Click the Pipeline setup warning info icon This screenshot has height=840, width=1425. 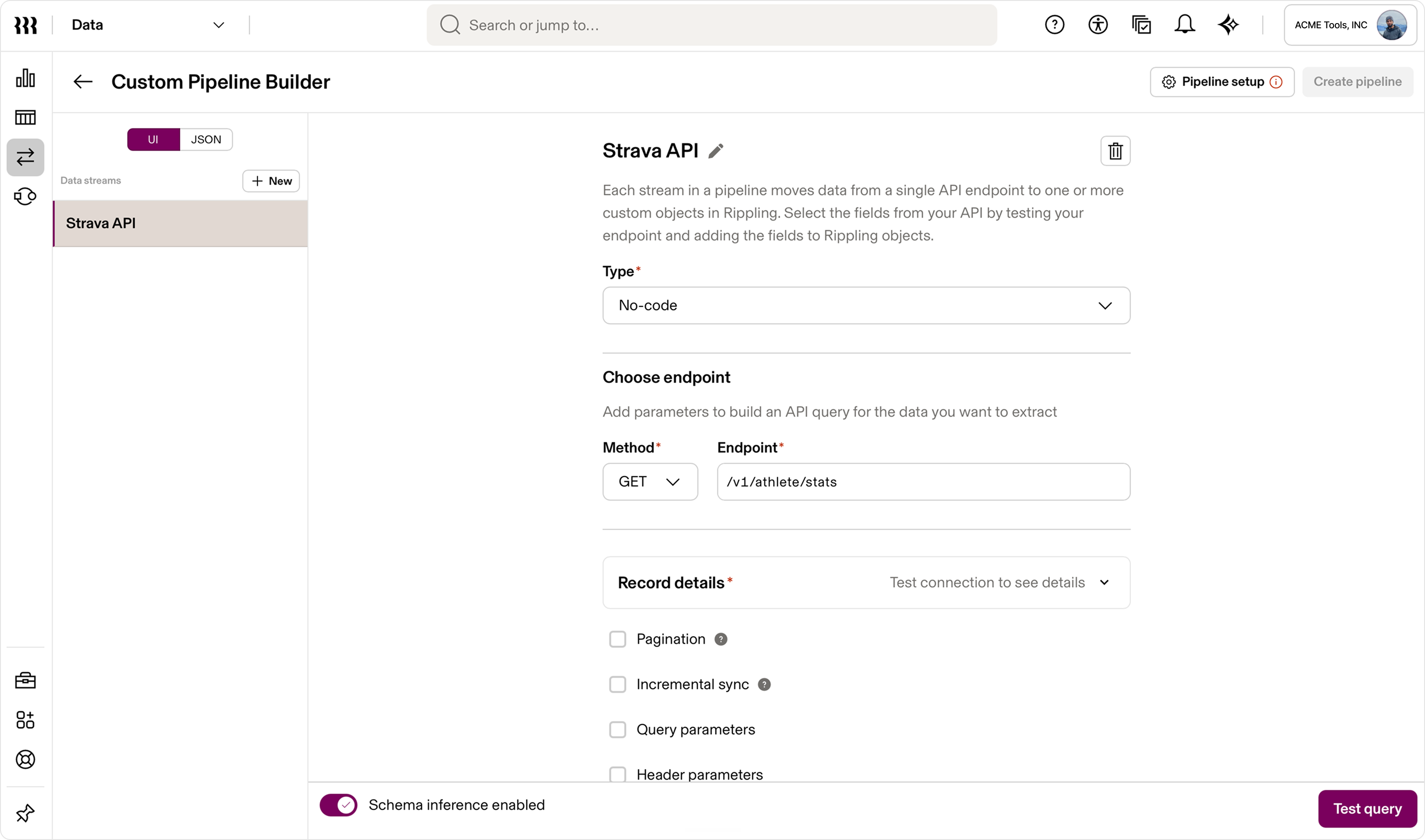(1276, 82)
